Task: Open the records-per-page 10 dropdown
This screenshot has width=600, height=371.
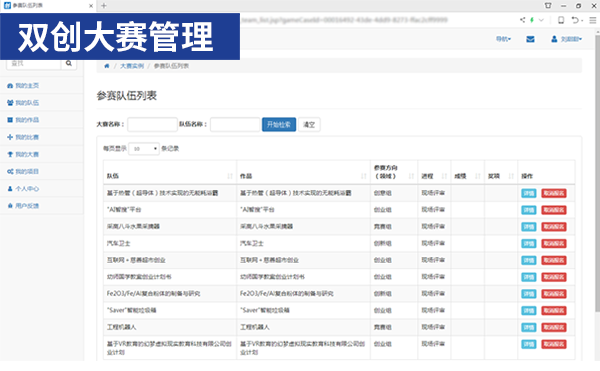Action: pyautogui.click(x=144, y=148)
